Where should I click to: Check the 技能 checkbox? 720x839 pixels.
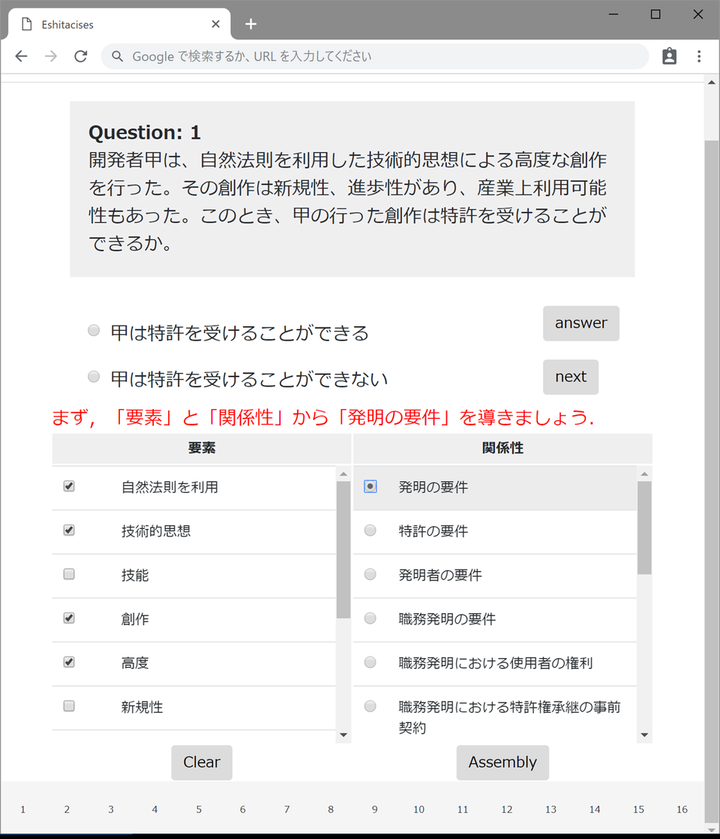[69, 574]
